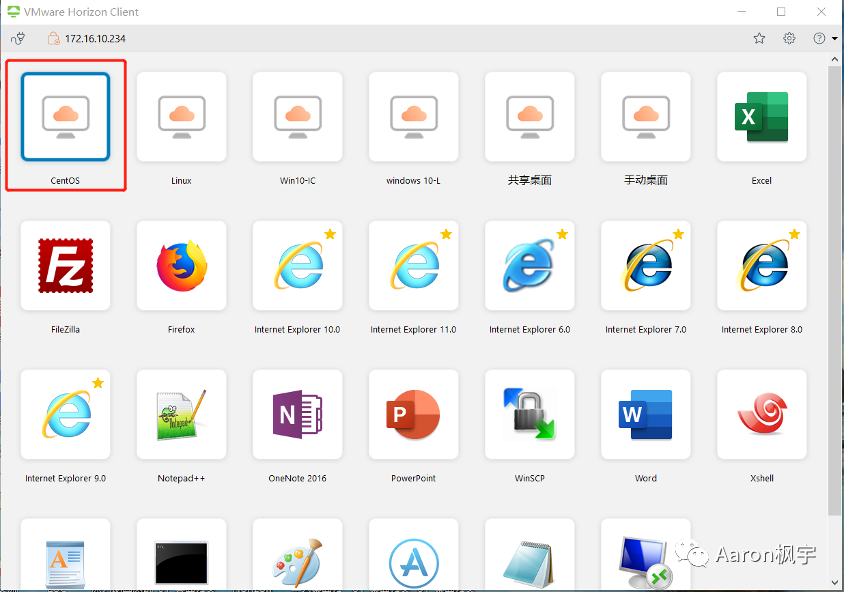This screenshot has height=592, width=844.
Task: Open Internet Explorer 11.0
Action: 413,265
